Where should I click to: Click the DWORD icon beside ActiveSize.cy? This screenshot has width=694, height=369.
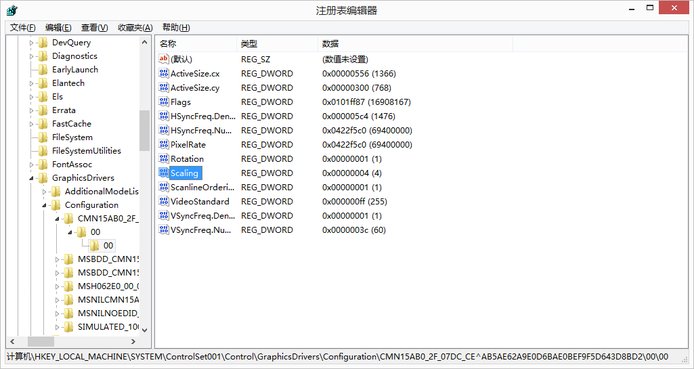tap(164, 88)
